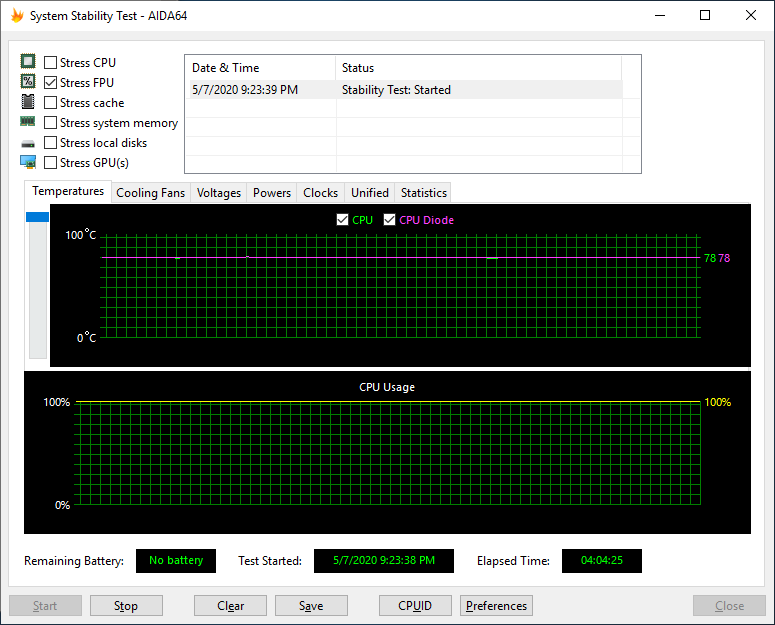
Task: Click the Save button
Action: tap(311, 606)
